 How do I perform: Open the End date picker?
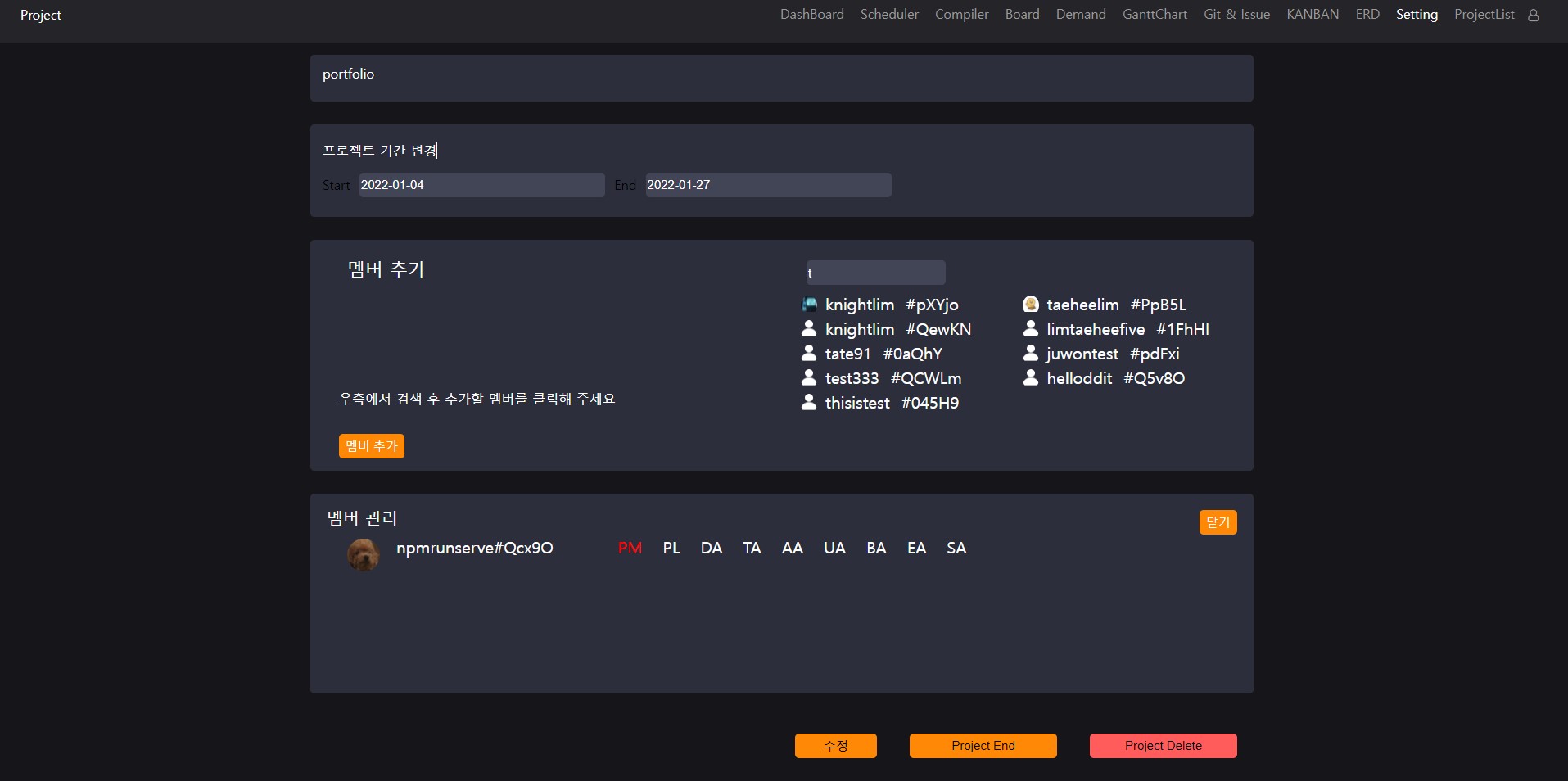[767, 185]
